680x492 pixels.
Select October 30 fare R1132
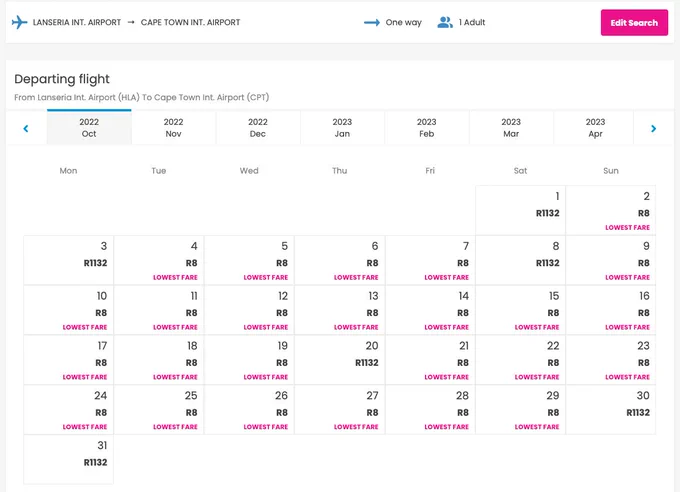click(611, 410)
